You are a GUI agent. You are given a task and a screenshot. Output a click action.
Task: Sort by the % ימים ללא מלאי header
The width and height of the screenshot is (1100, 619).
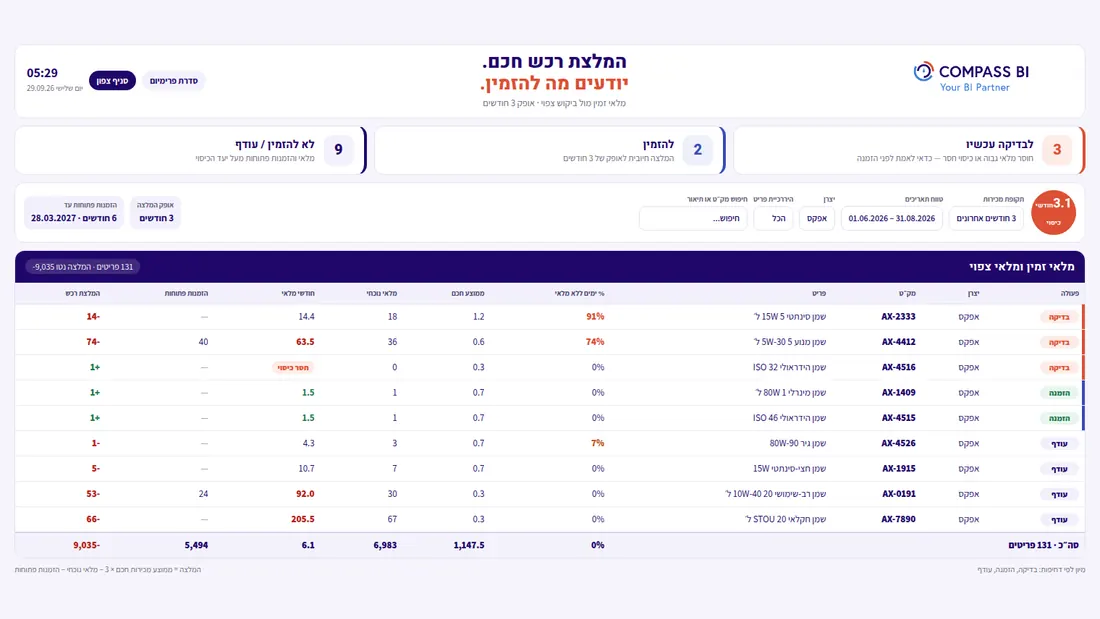(x=579, y=293)
